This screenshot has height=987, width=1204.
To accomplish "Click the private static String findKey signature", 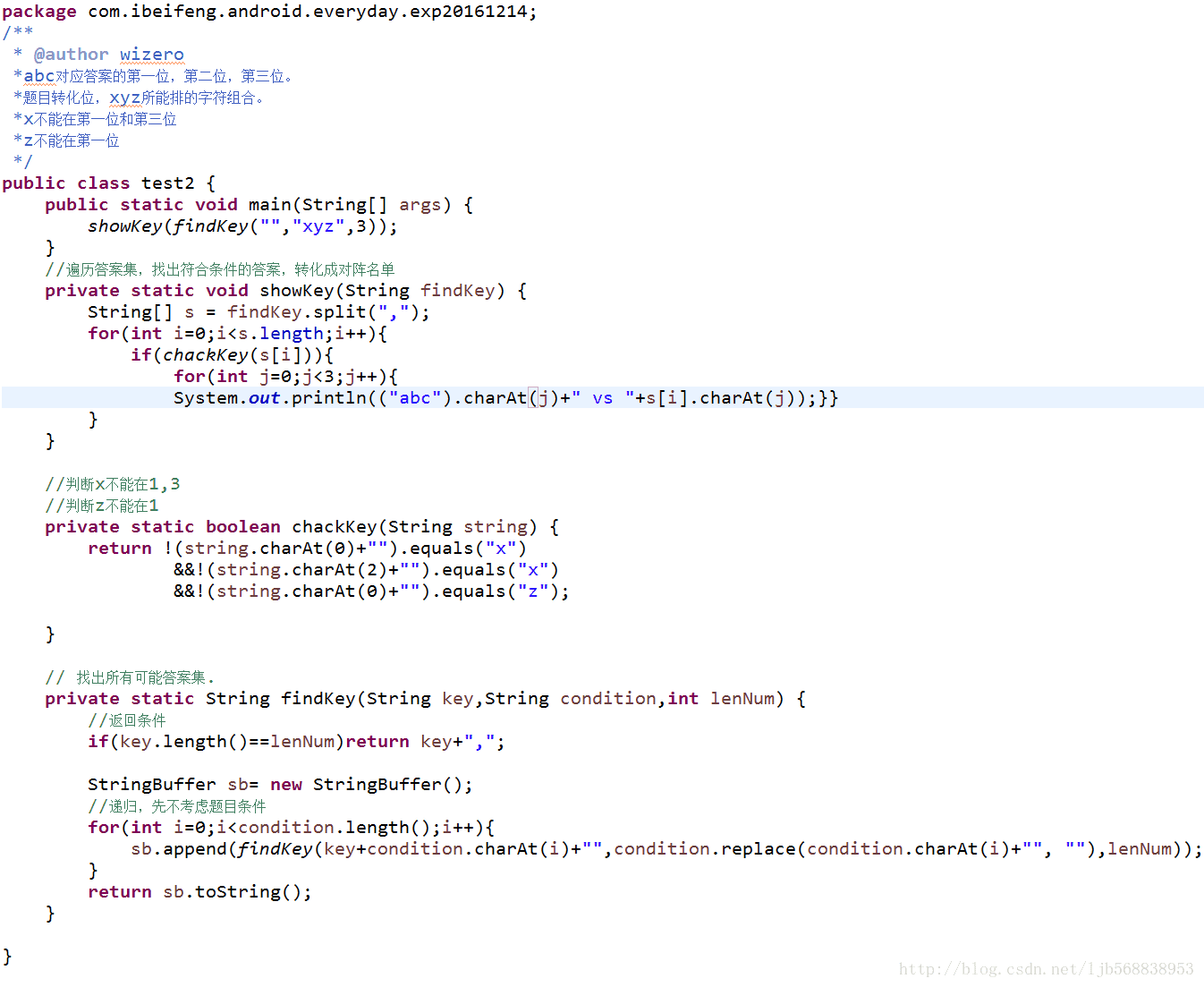I will (x=426, y=699).
